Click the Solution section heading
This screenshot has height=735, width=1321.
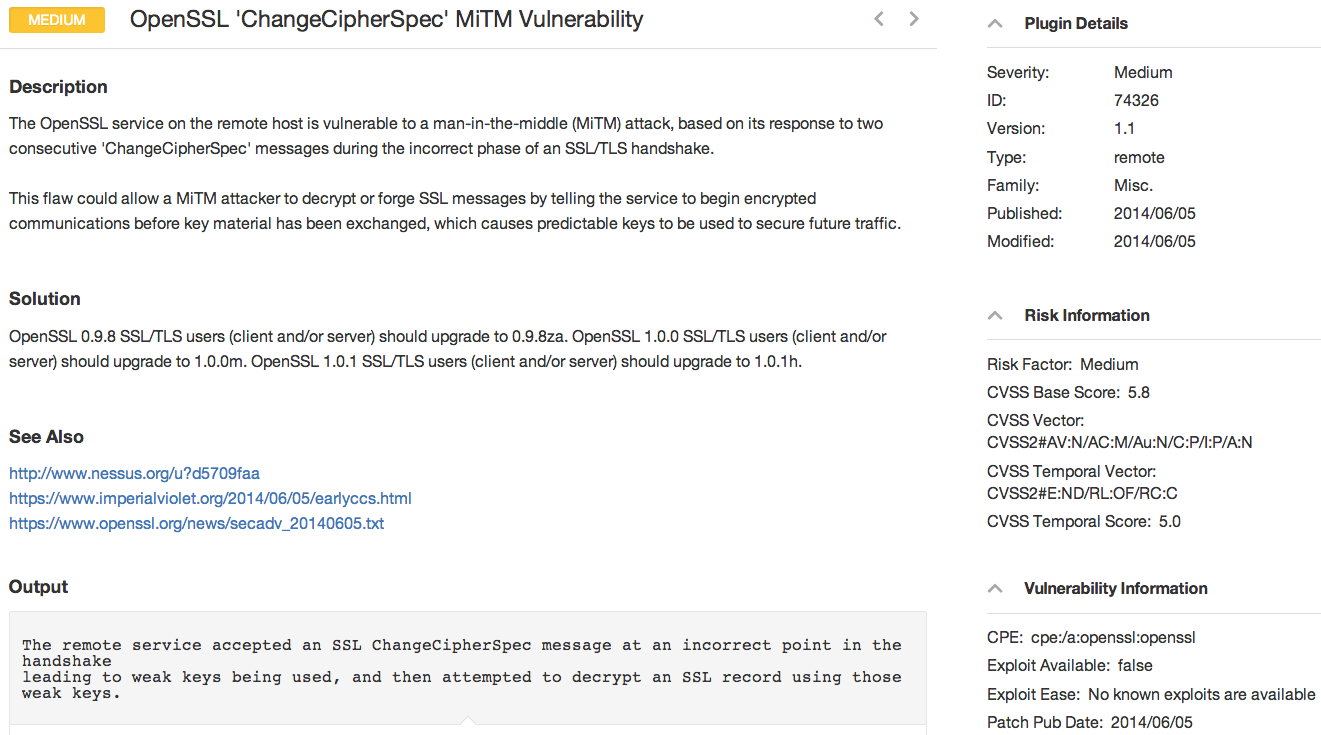(45, 299)
